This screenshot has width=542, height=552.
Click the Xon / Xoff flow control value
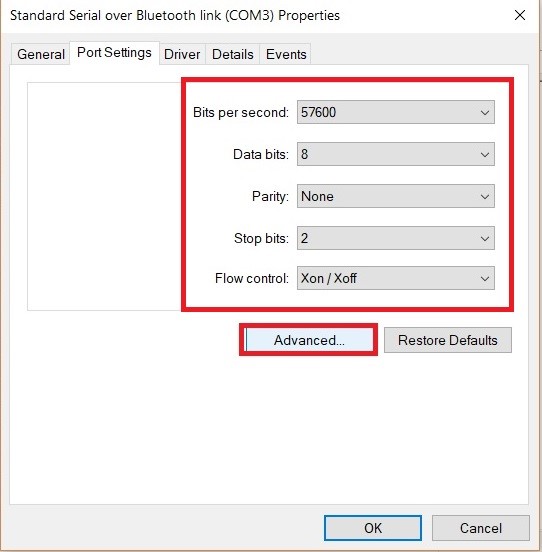pos(329,278)
